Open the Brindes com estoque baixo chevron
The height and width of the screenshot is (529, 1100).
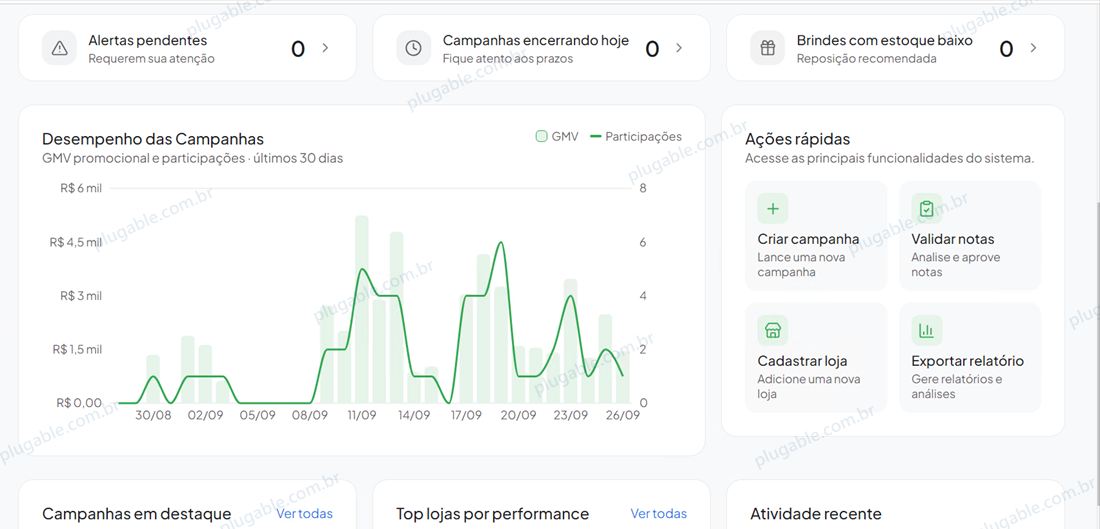tap(1033, 48)
